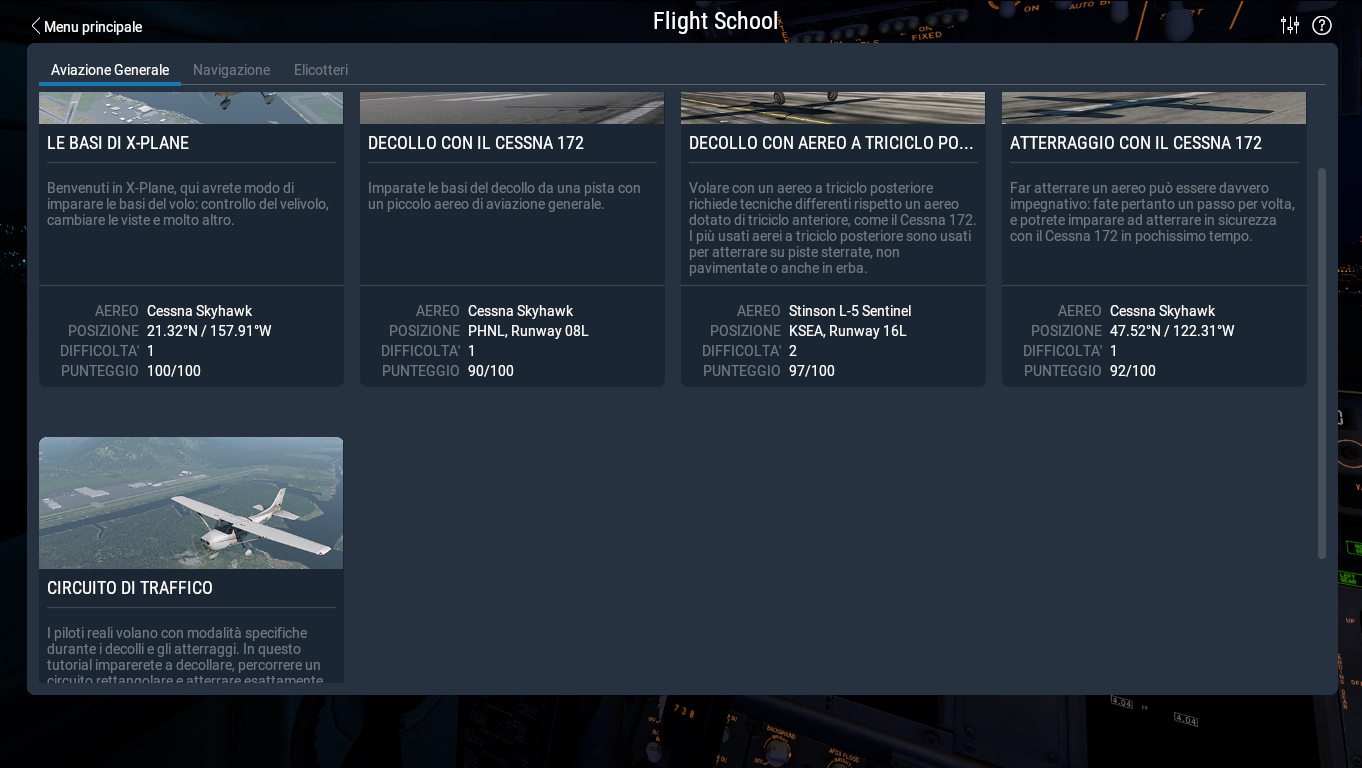Click the help question mark icon
Viewport: 1362px width, 768px height.
point(1322,26)
